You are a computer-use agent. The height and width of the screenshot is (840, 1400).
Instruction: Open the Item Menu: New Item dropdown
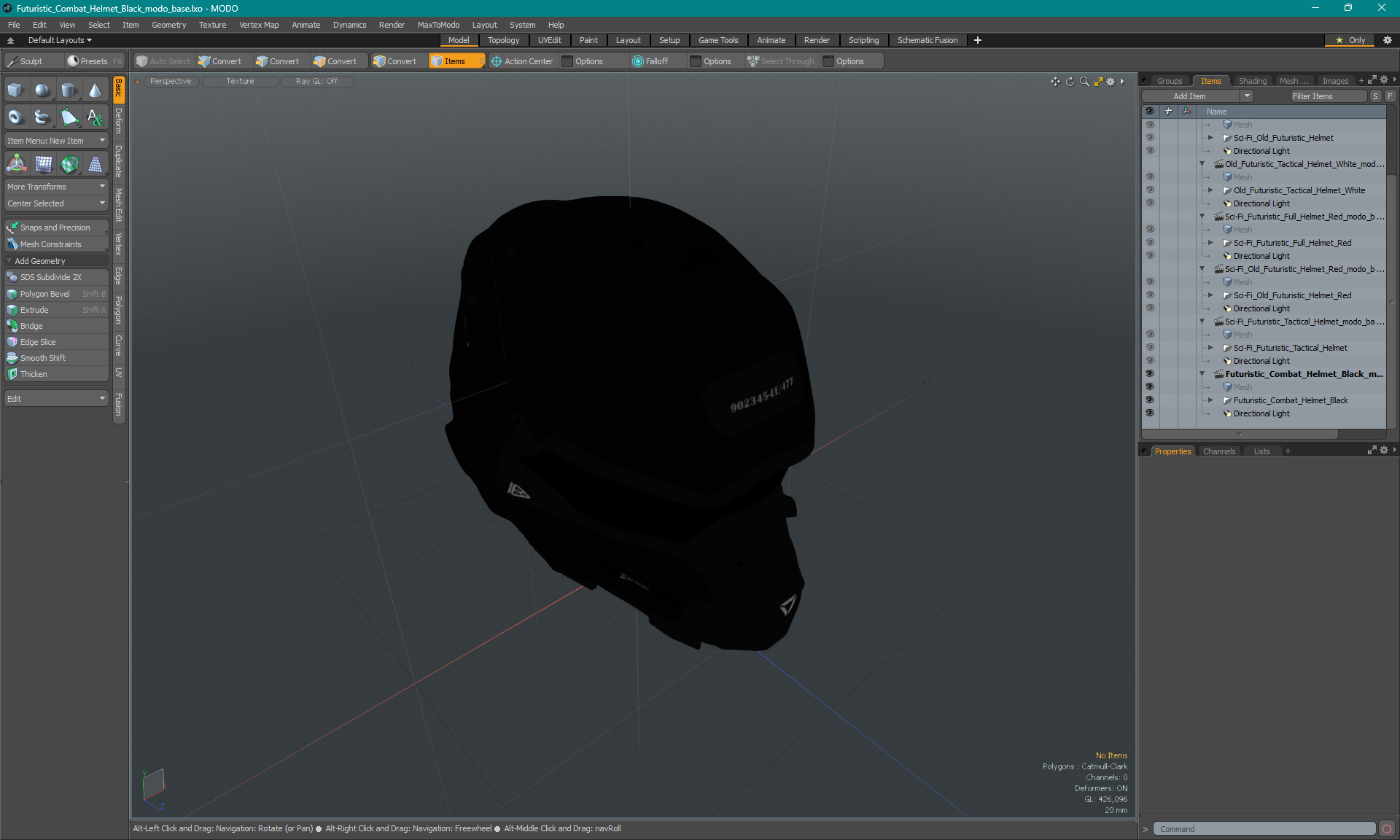[x=55, y=140]
